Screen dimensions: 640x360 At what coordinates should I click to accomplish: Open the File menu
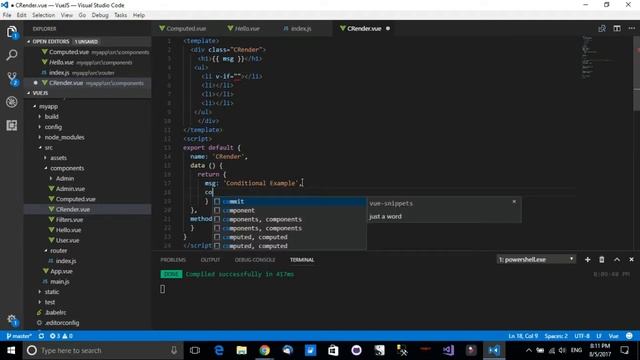[7, 15]
